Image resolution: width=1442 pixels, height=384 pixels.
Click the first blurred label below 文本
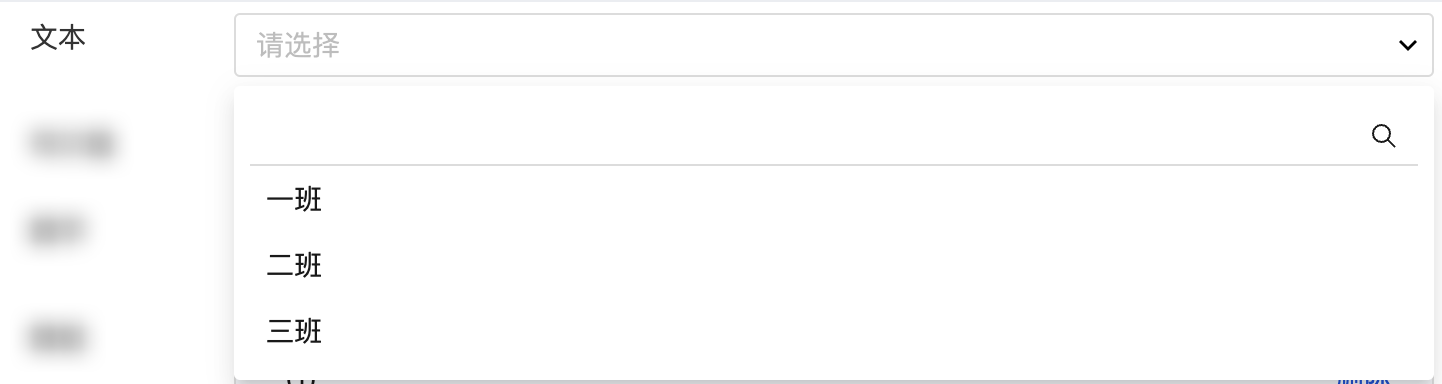pyautogui.click(x=72, y=144)
